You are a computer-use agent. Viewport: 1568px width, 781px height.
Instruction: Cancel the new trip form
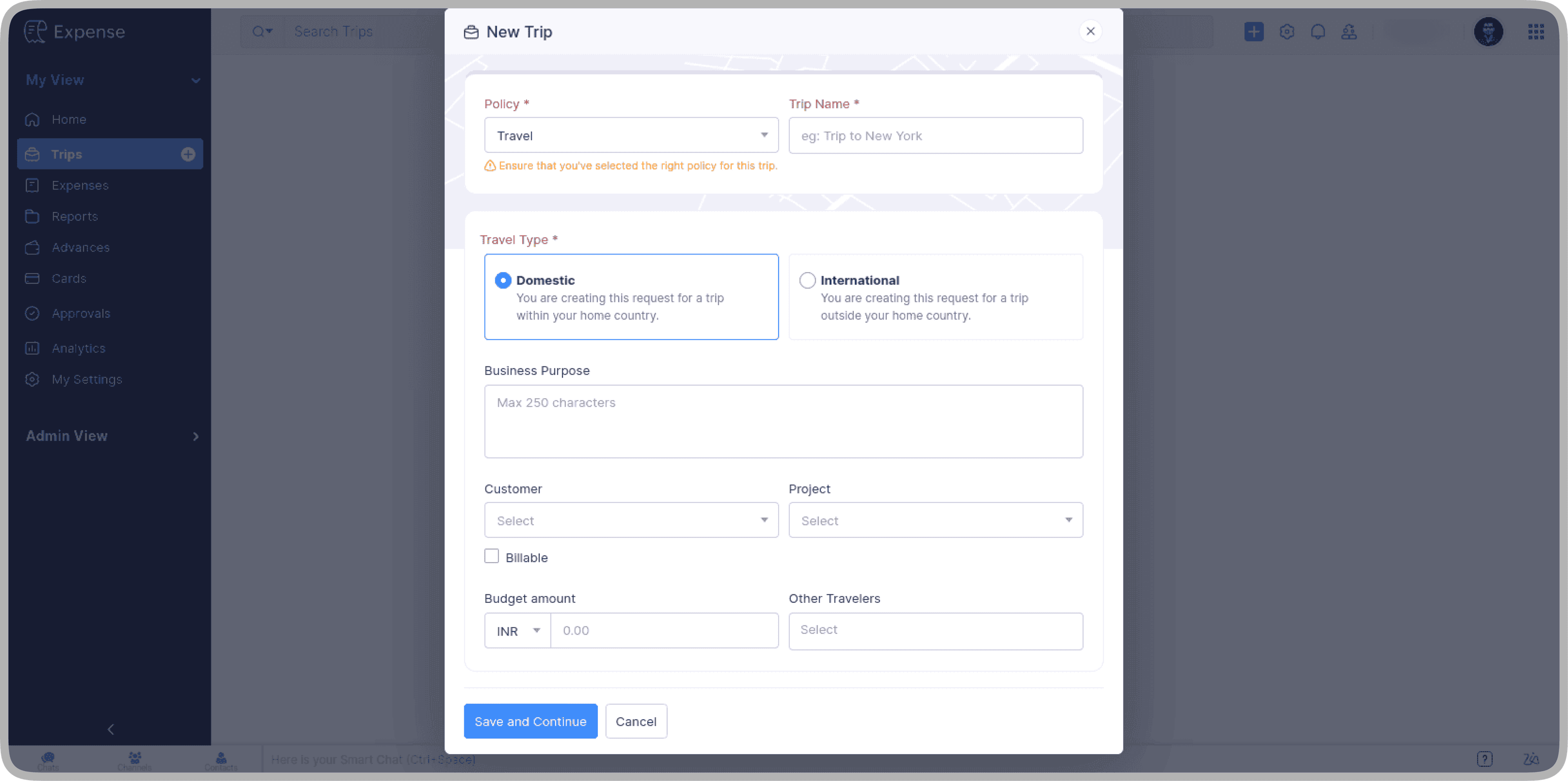(635, 721)
